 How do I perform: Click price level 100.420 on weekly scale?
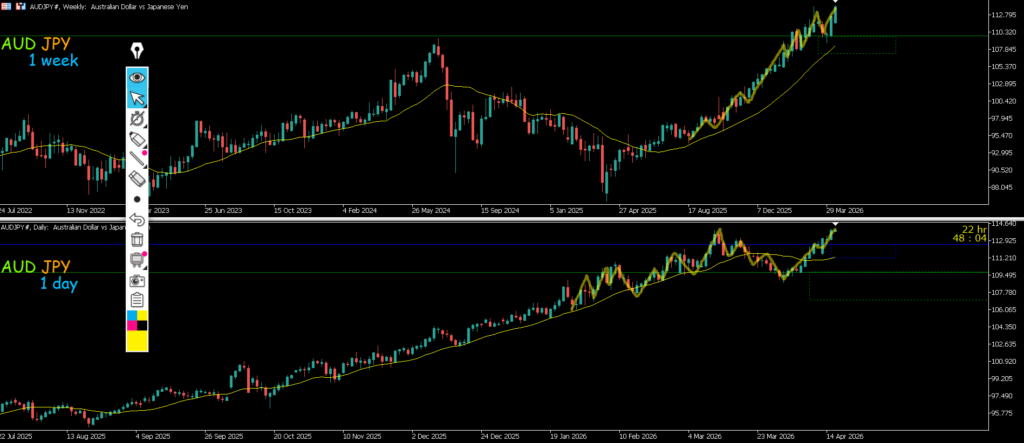pyautogui.click(x=1004, y=101)
